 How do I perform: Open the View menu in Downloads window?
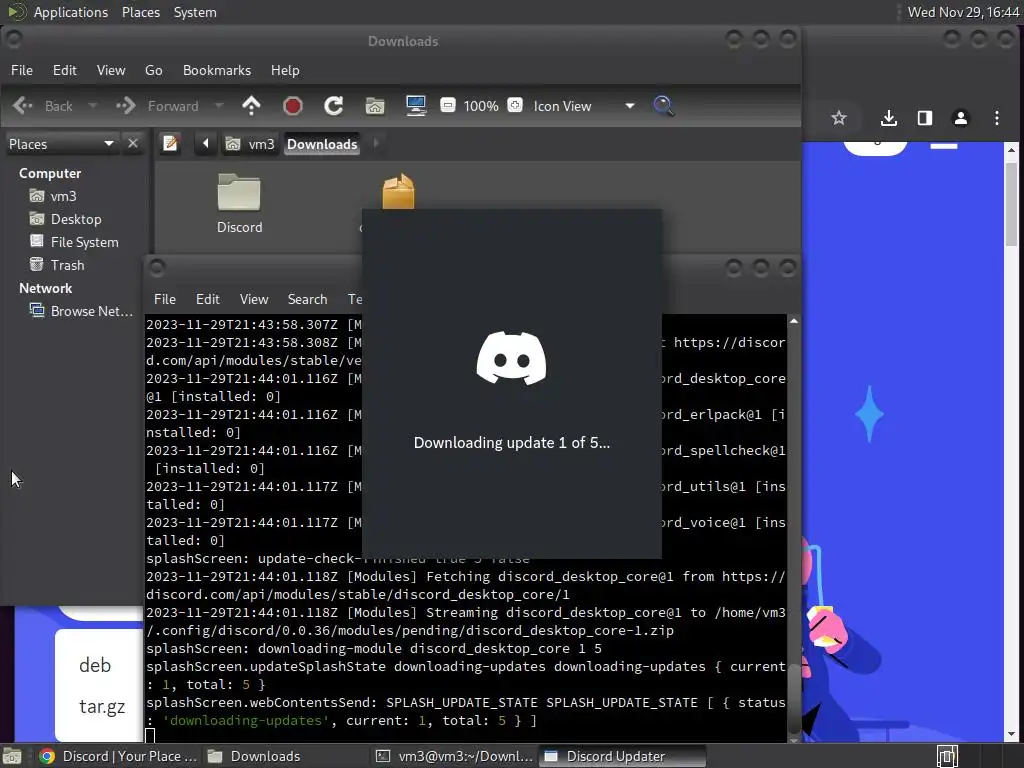111,70
